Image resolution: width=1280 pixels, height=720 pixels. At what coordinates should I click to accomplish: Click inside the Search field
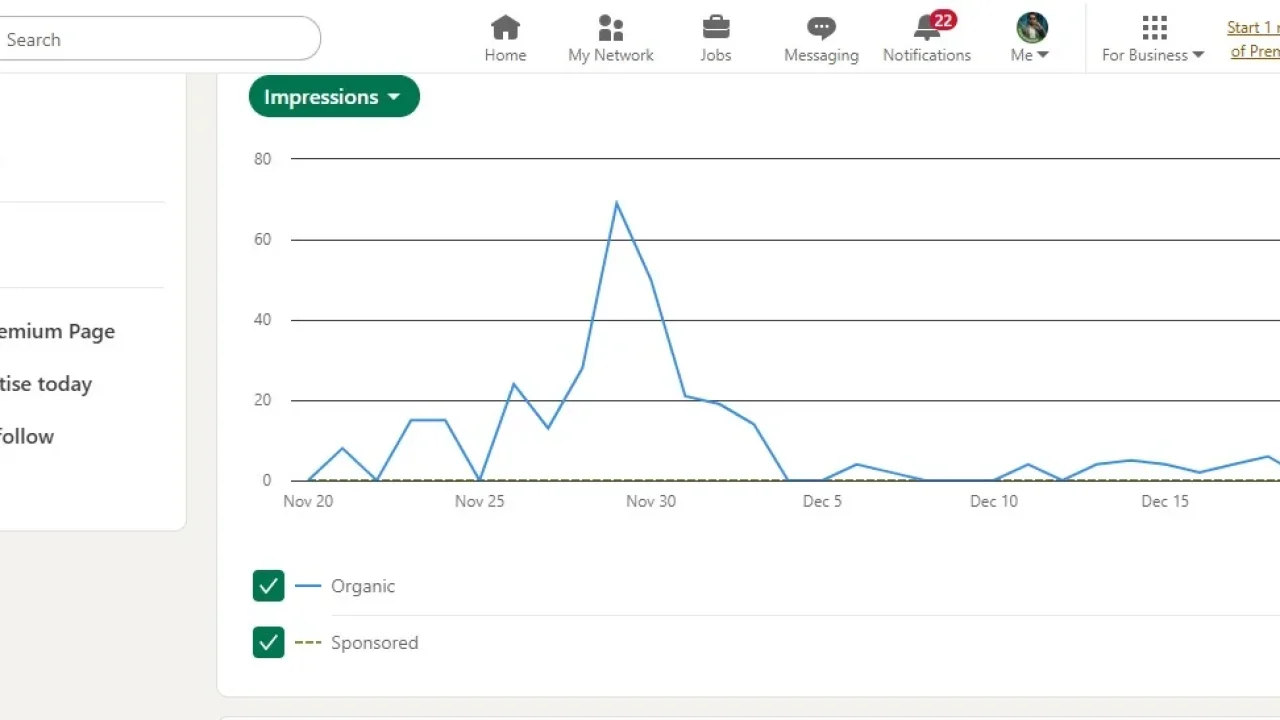pos(150,39)
